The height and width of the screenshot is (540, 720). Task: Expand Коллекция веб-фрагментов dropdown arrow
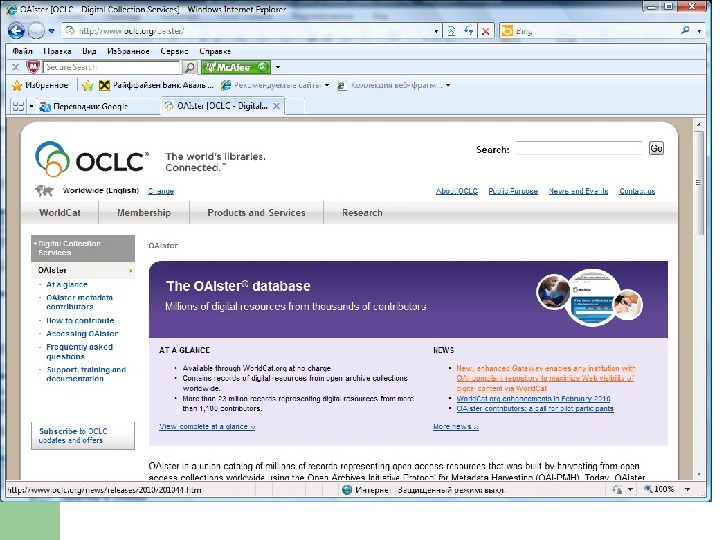448,85
